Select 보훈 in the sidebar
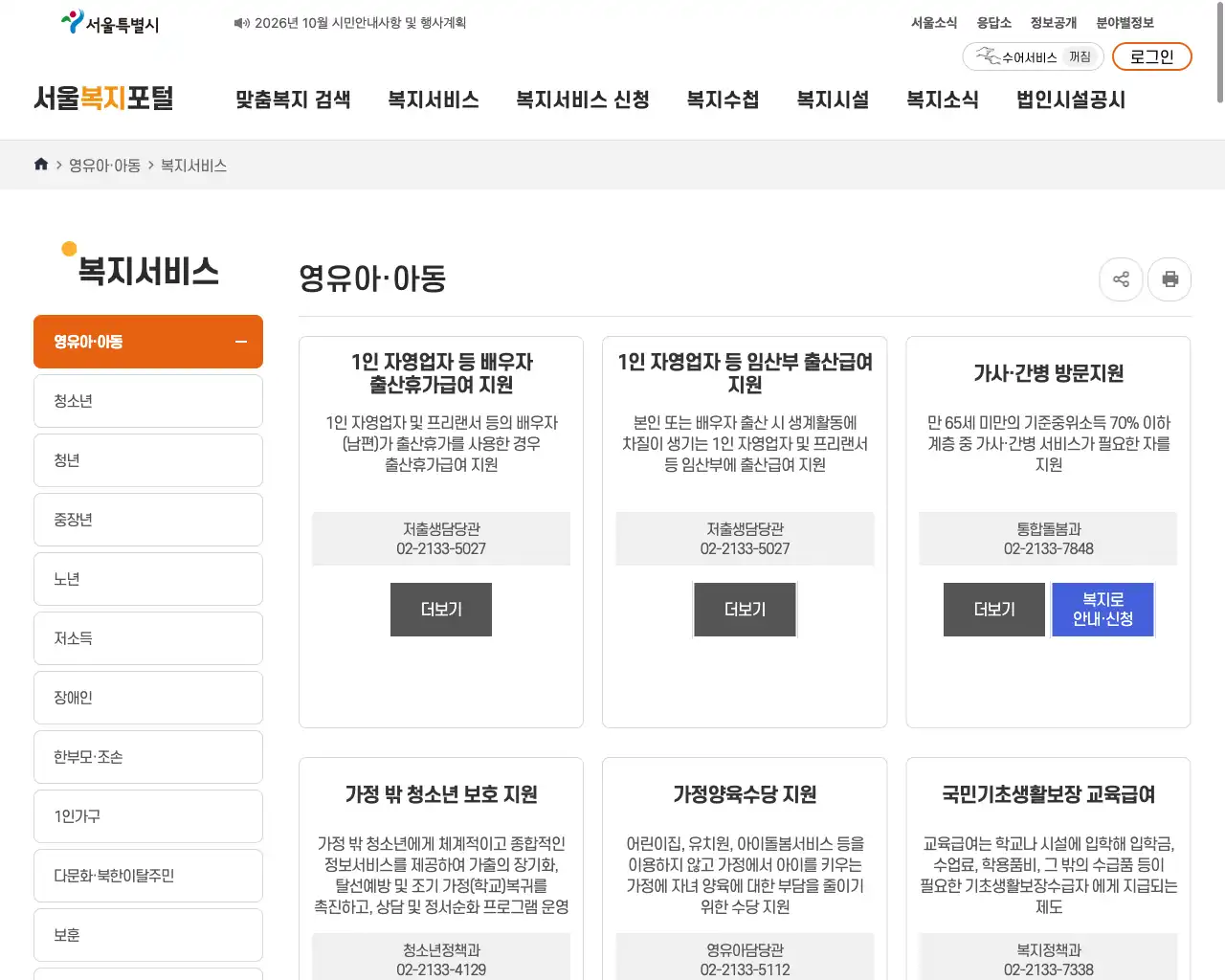 pyautogui.click(x=148, y=935)
